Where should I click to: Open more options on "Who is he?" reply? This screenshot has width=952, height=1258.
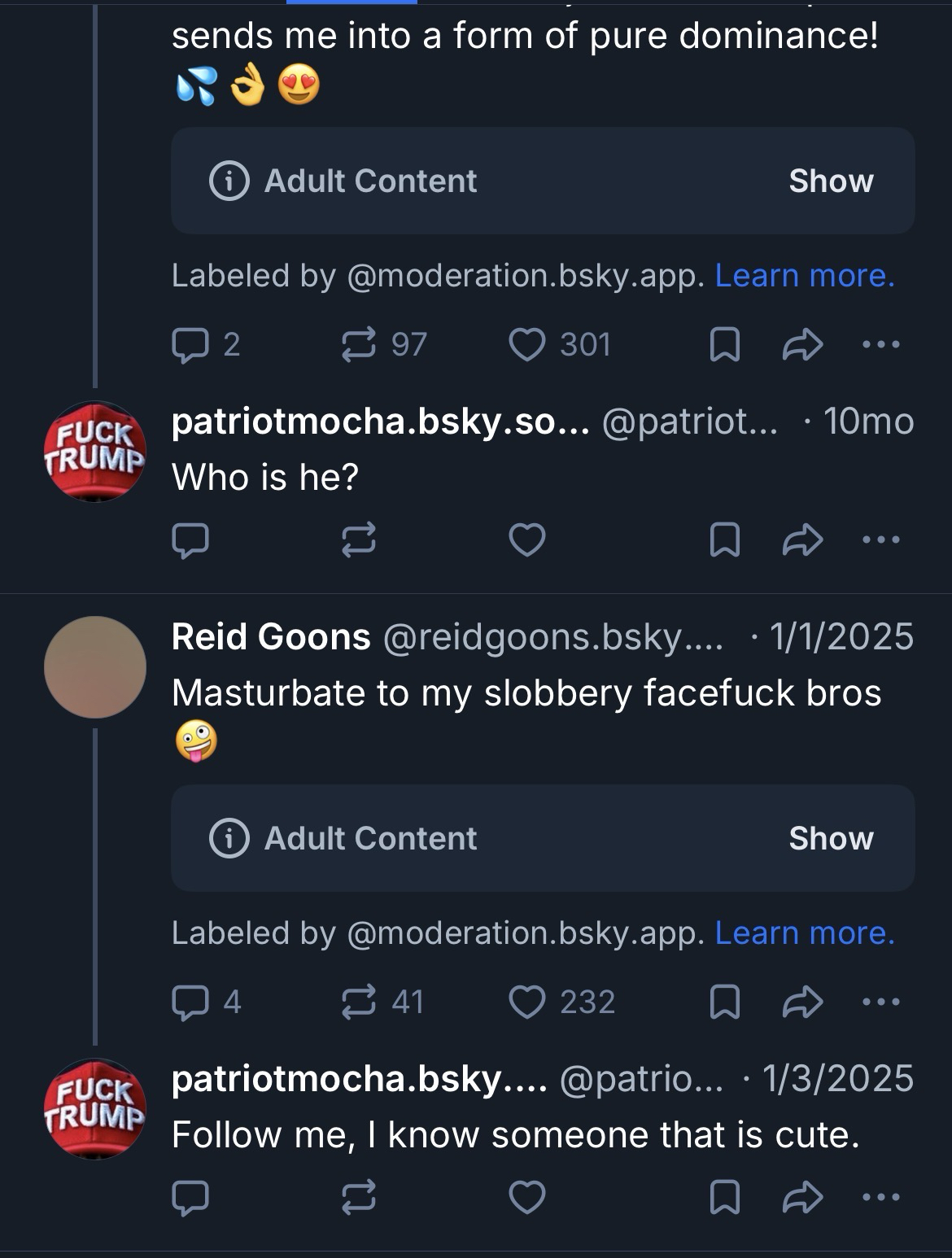pos(881,539)
